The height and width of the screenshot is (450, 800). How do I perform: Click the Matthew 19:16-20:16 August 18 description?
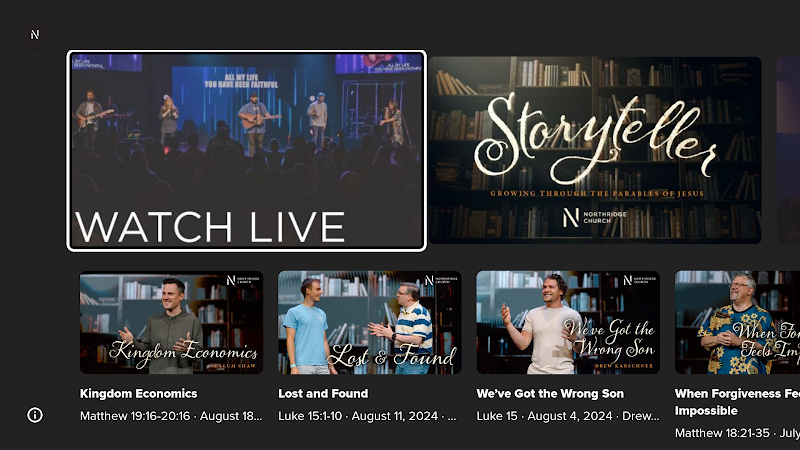(171, 416)
